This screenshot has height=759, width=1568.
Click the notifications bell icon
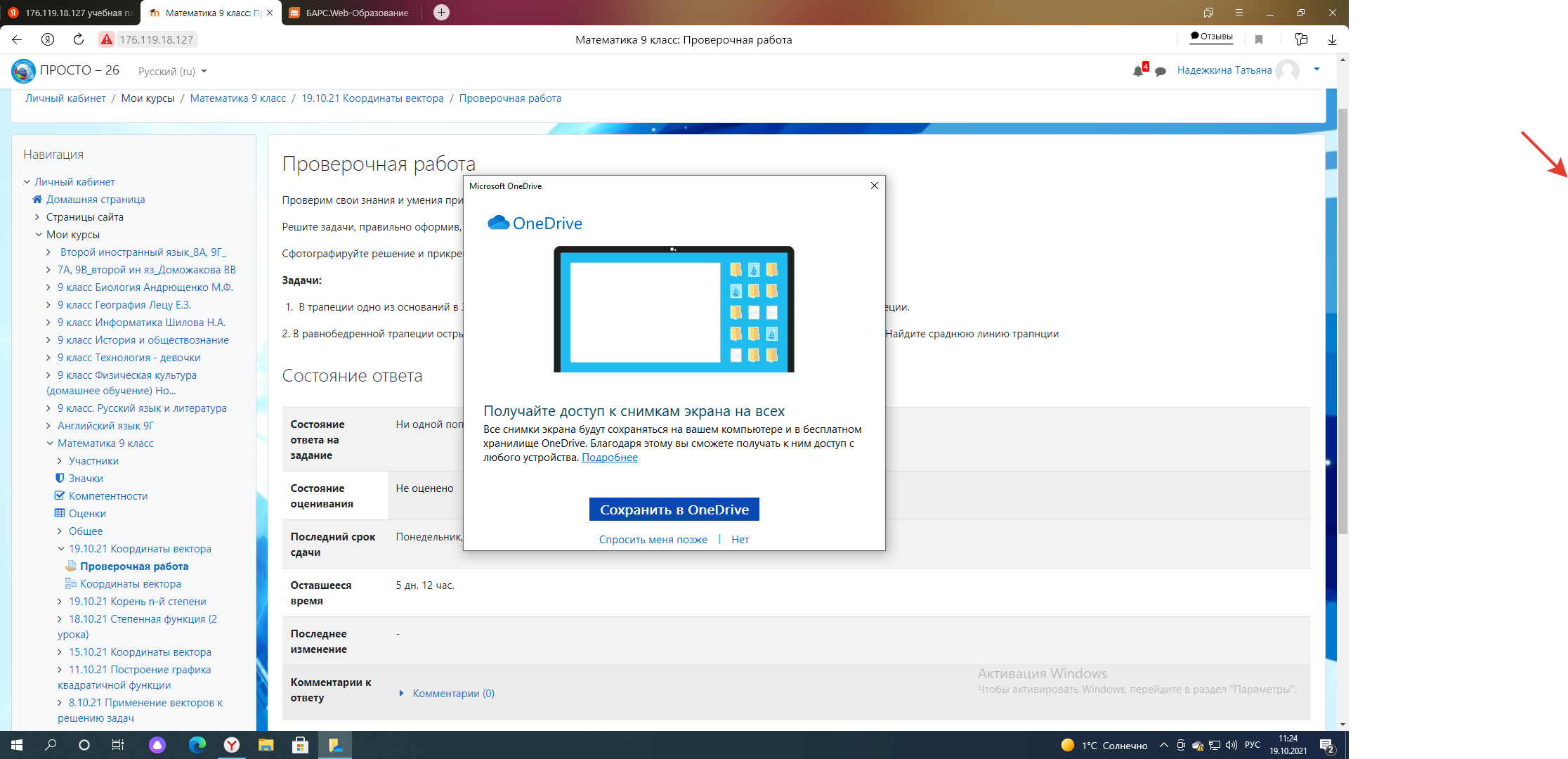pyautogui.click(x=1137, y=71)
